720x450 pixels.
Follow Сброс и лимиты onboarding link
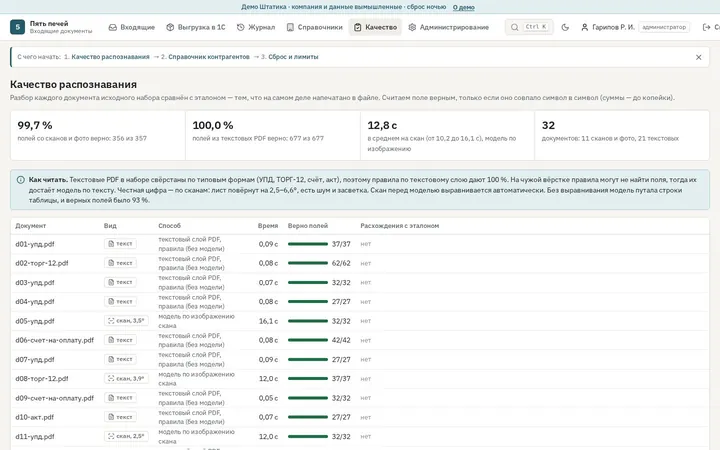[x=293, y=57]
